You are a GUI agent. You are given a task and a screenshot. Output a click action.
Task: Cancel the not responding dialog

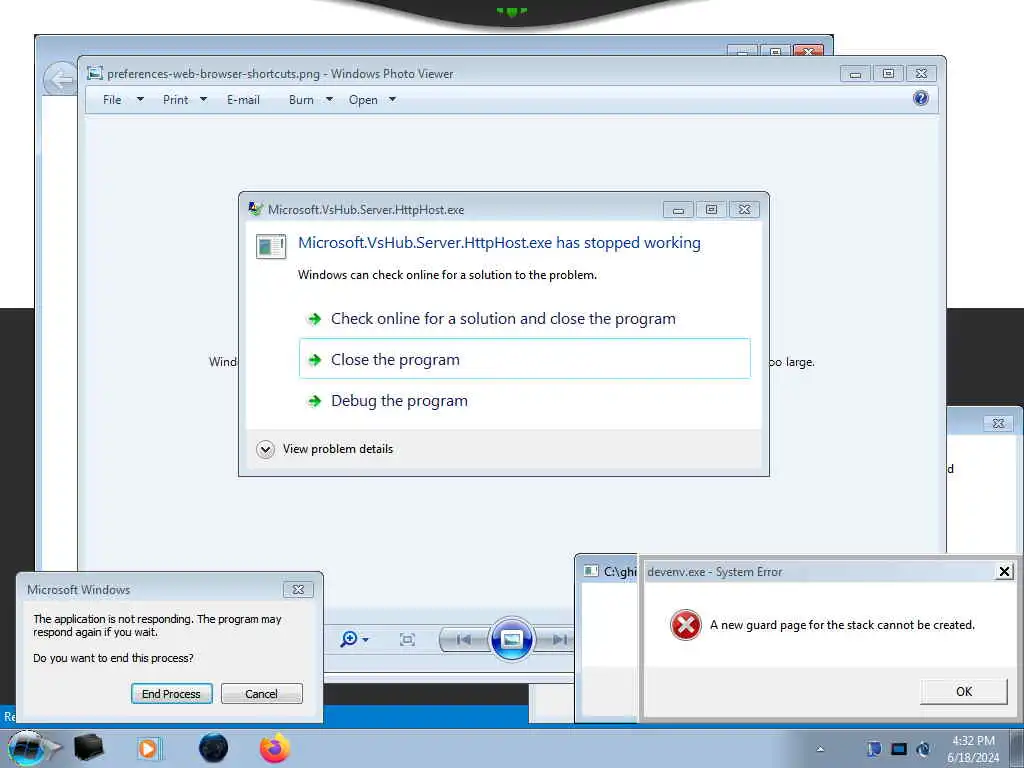click(261, 694)
